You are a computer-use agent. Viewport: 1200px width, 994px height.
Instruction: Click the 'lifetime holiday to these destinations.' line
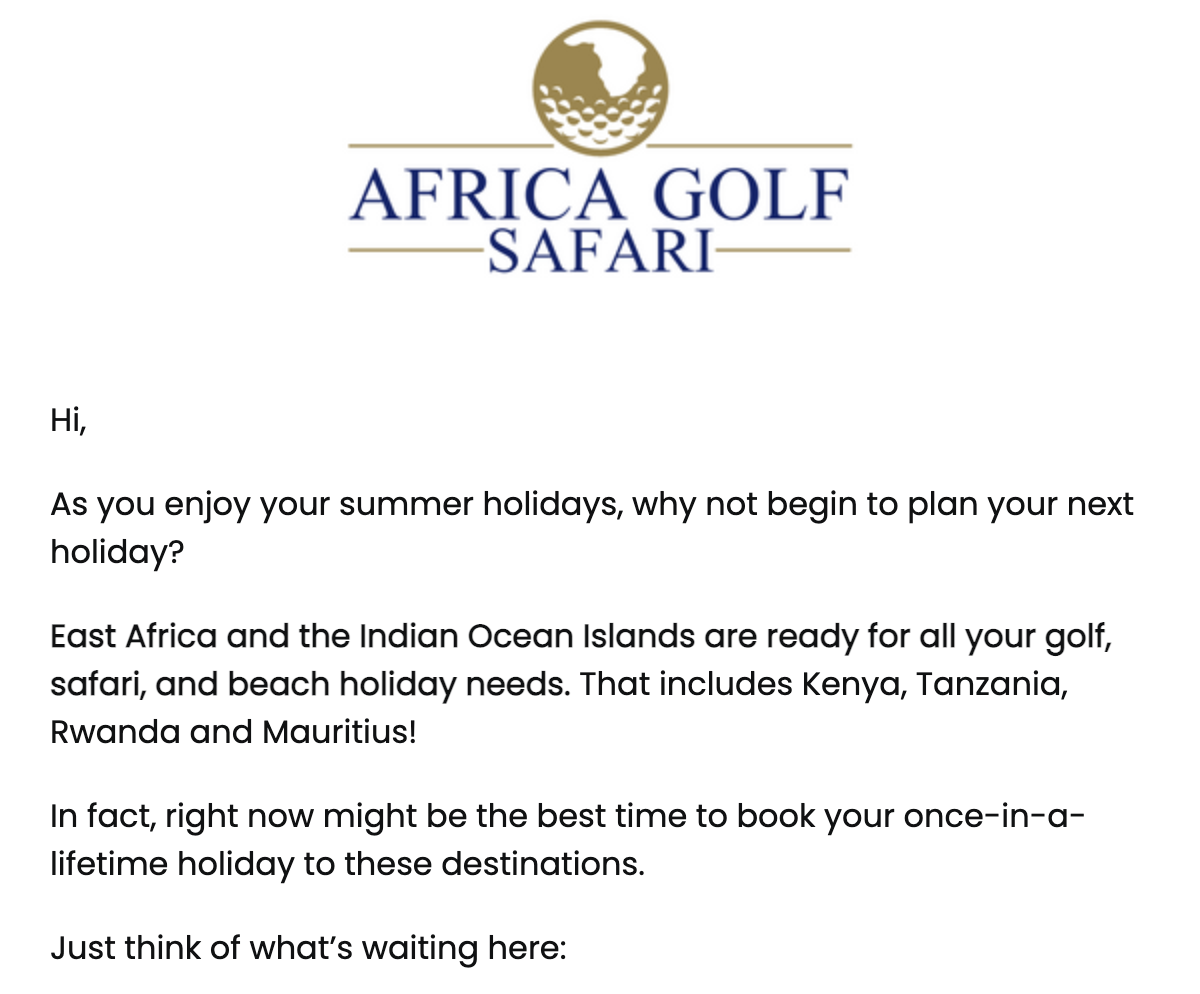coord(348,864)
